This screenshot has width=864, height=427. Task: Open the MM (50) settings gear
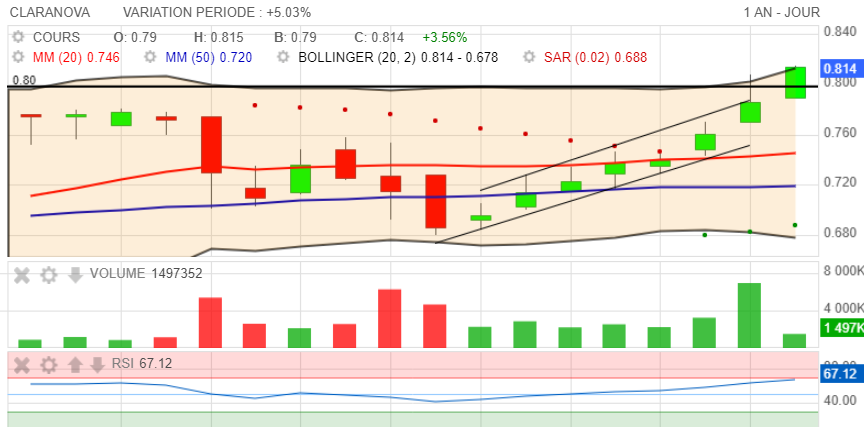(x=150, y=57)
